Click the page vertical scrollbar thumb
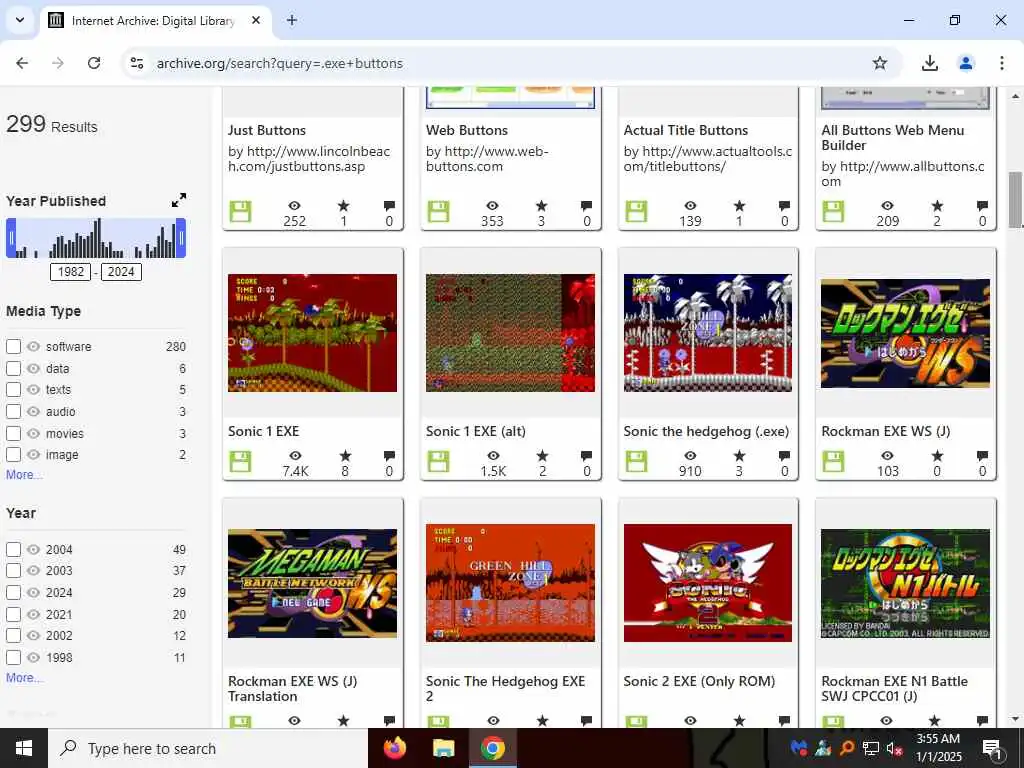This screenshot has width=1024, height=768. coord(1015,199)
